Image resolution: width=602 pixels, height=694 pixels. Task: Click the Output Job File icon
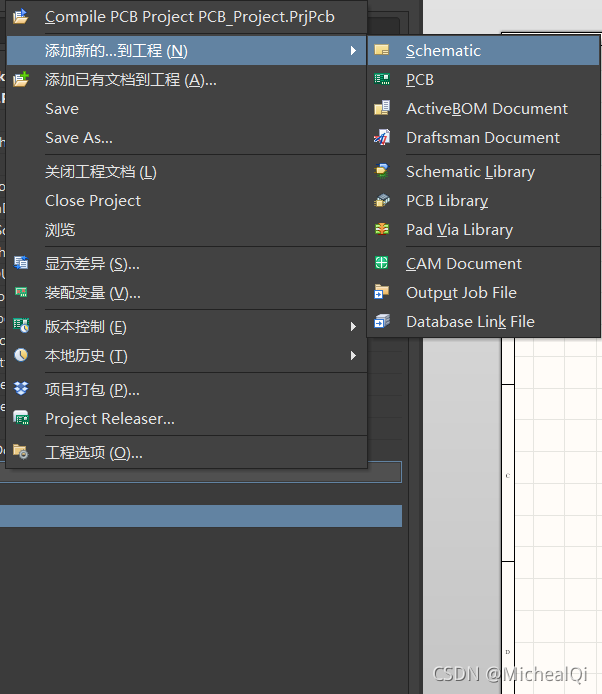(x=382, y=292)
